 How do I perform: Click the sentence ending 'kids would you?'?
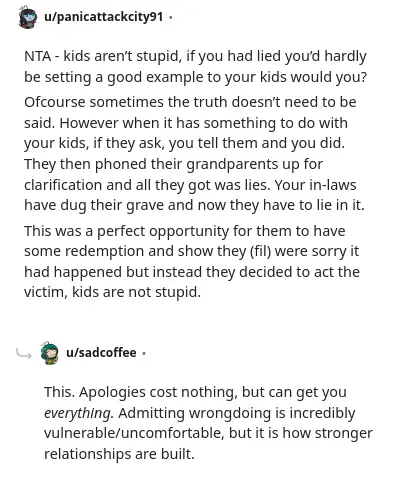pos(196,67)
